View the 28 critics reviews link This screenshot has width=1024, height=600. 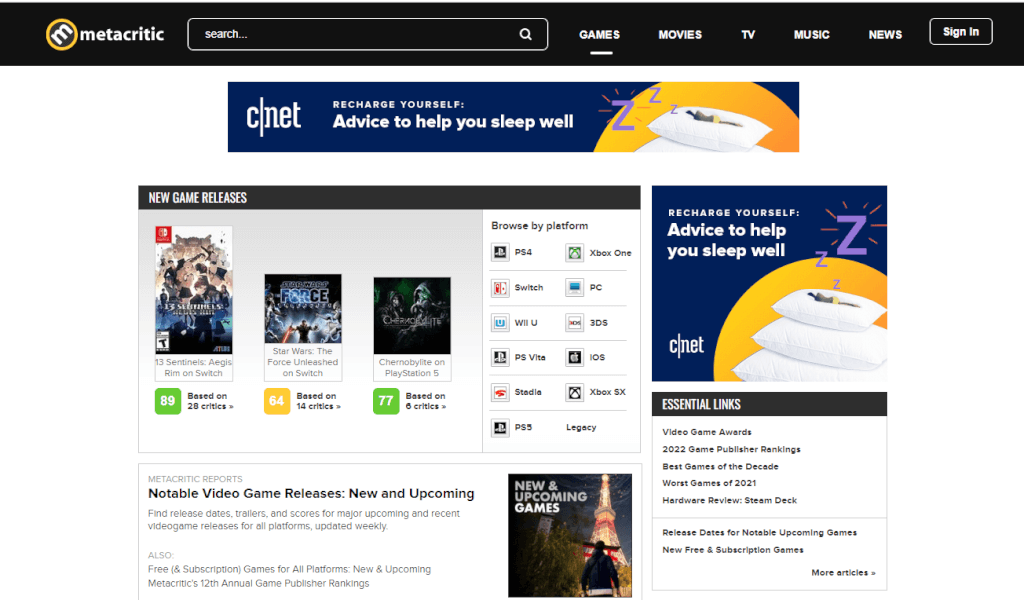[x=210, y=401]
